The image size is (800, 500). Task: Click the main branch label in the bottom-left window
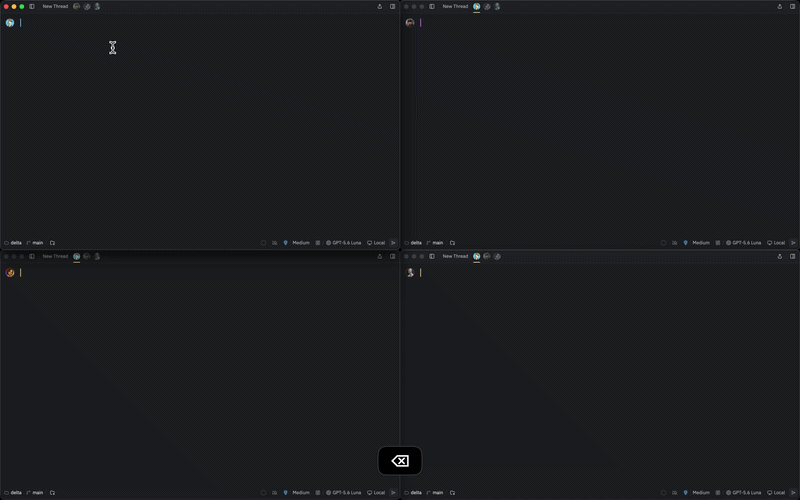coord(38,493)
